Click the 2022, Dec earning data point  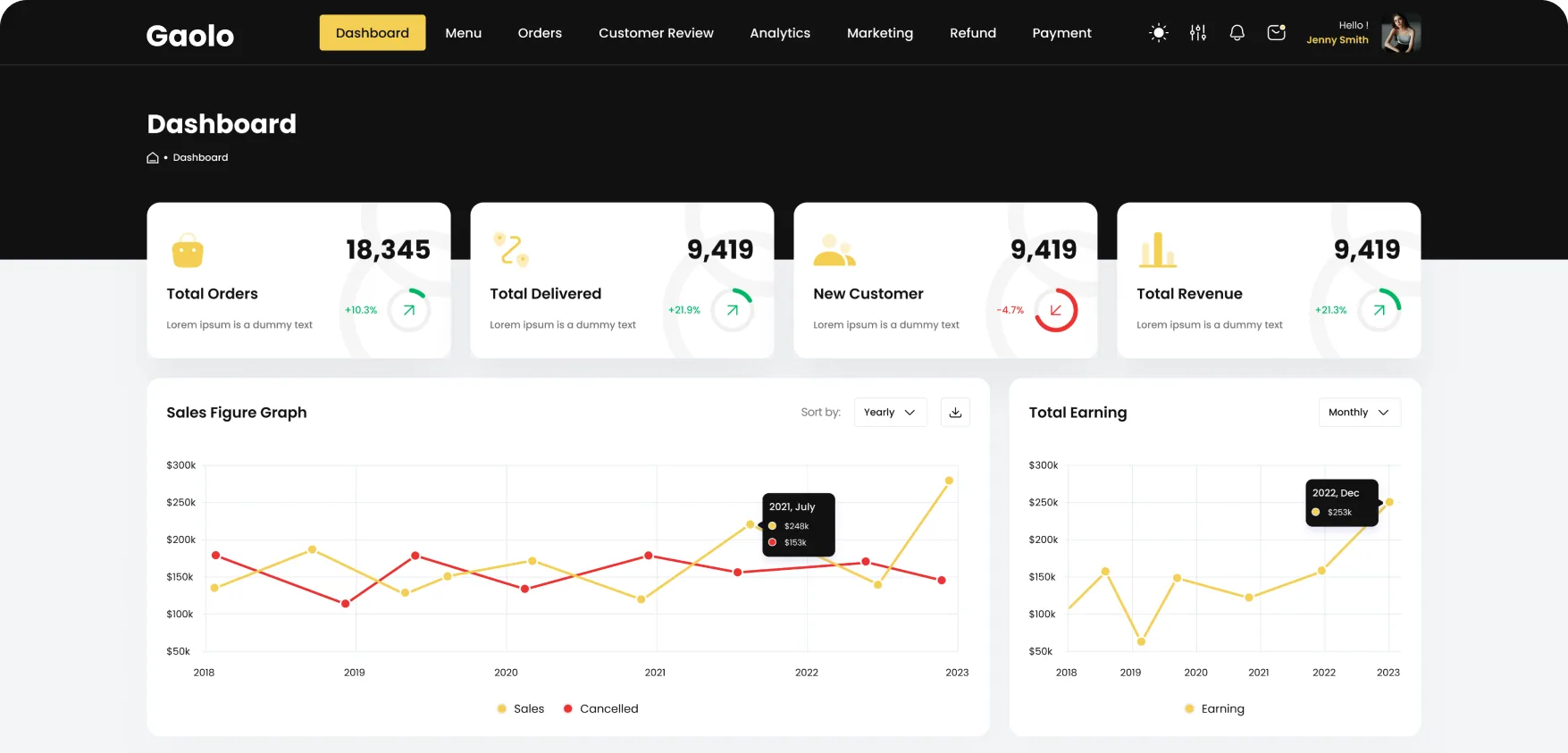(1389, 502)
